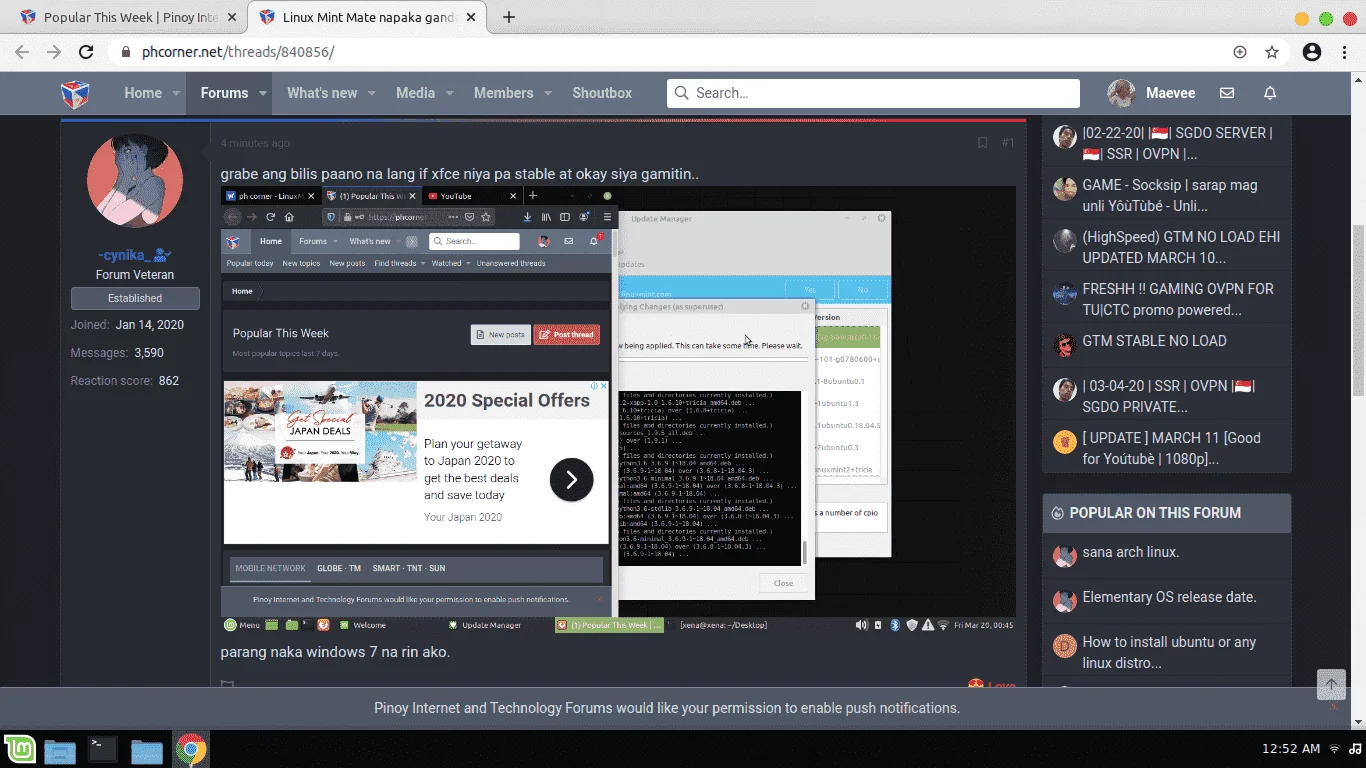View site info via the lock icon
1366x768 pixels.
coord(126,52)
